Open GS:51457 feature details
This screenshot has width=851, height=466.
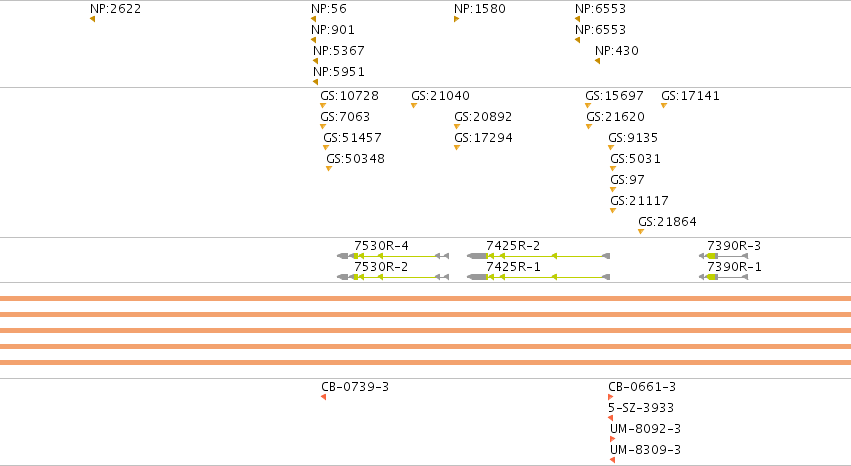click(352, 138)
